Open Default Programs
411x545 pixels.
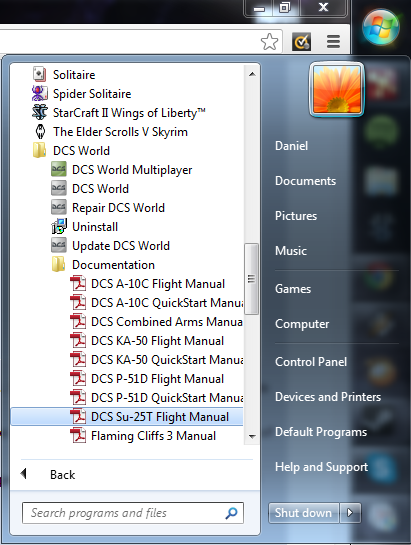321,432
